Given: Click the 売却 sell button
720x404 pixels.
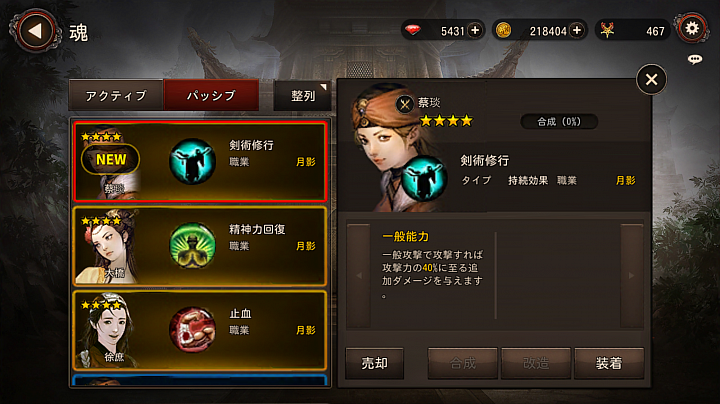Looking at the screenshot, I should pos(374,363).
